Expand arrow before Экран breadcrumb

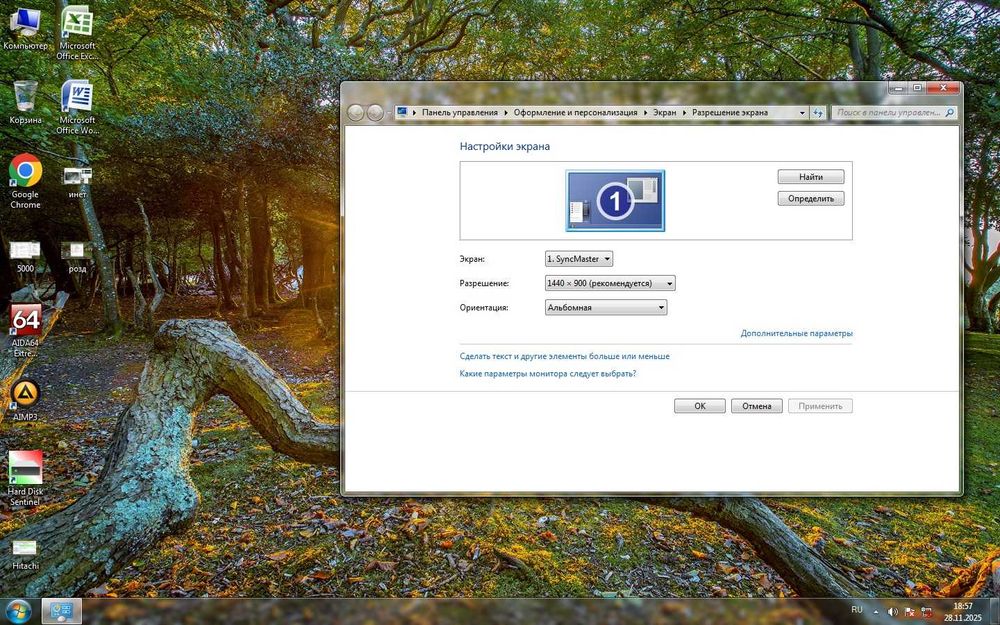[x=645, y=113]
